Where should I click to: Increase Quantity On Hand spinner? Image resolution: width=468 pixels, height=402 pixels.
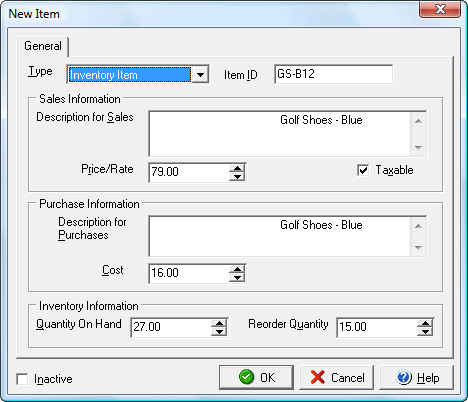pyautogui.click(x=219, y=323)
